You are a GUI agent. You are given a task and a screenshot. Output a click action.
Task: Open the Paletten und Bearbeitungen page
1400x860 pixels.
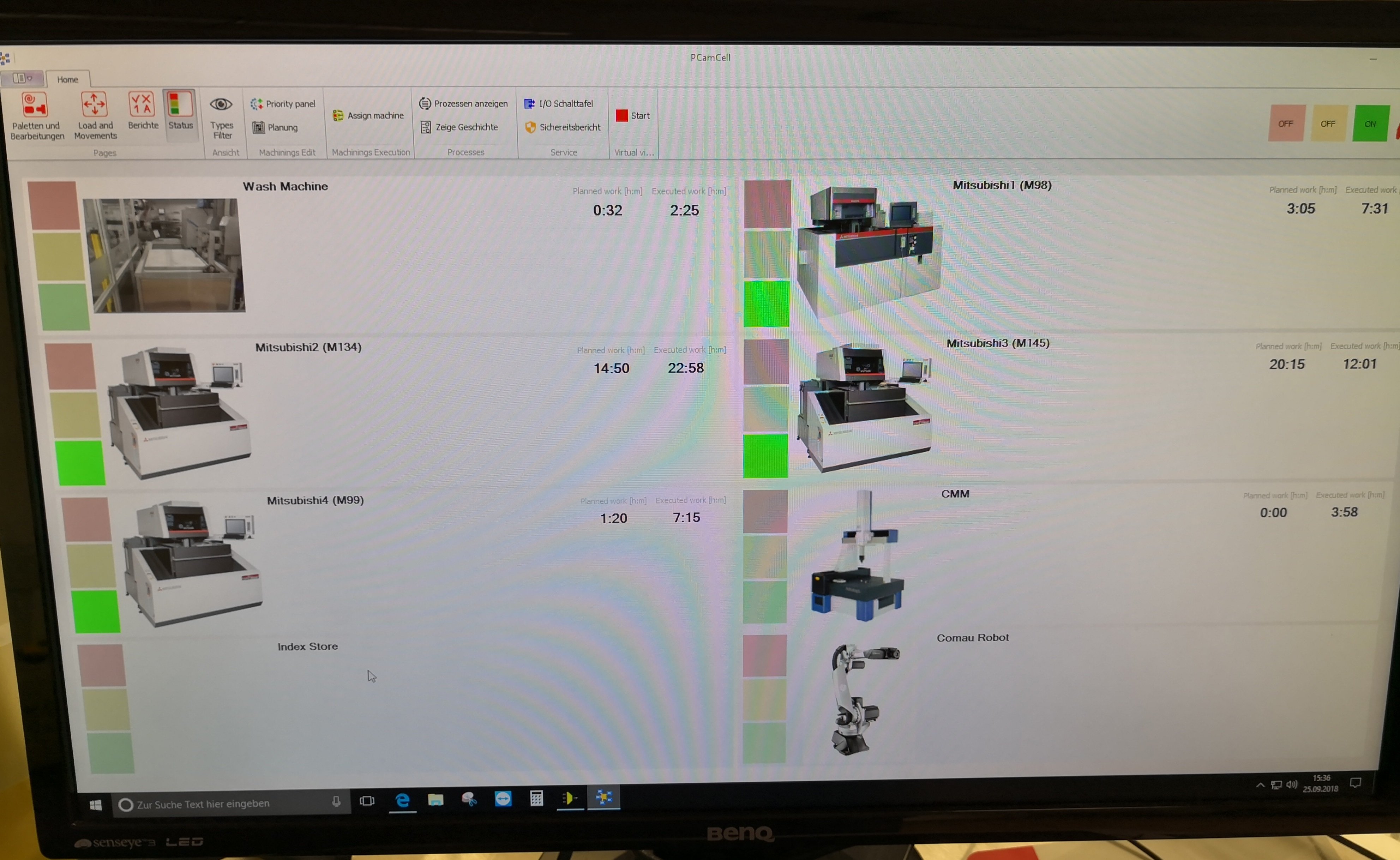36,114
